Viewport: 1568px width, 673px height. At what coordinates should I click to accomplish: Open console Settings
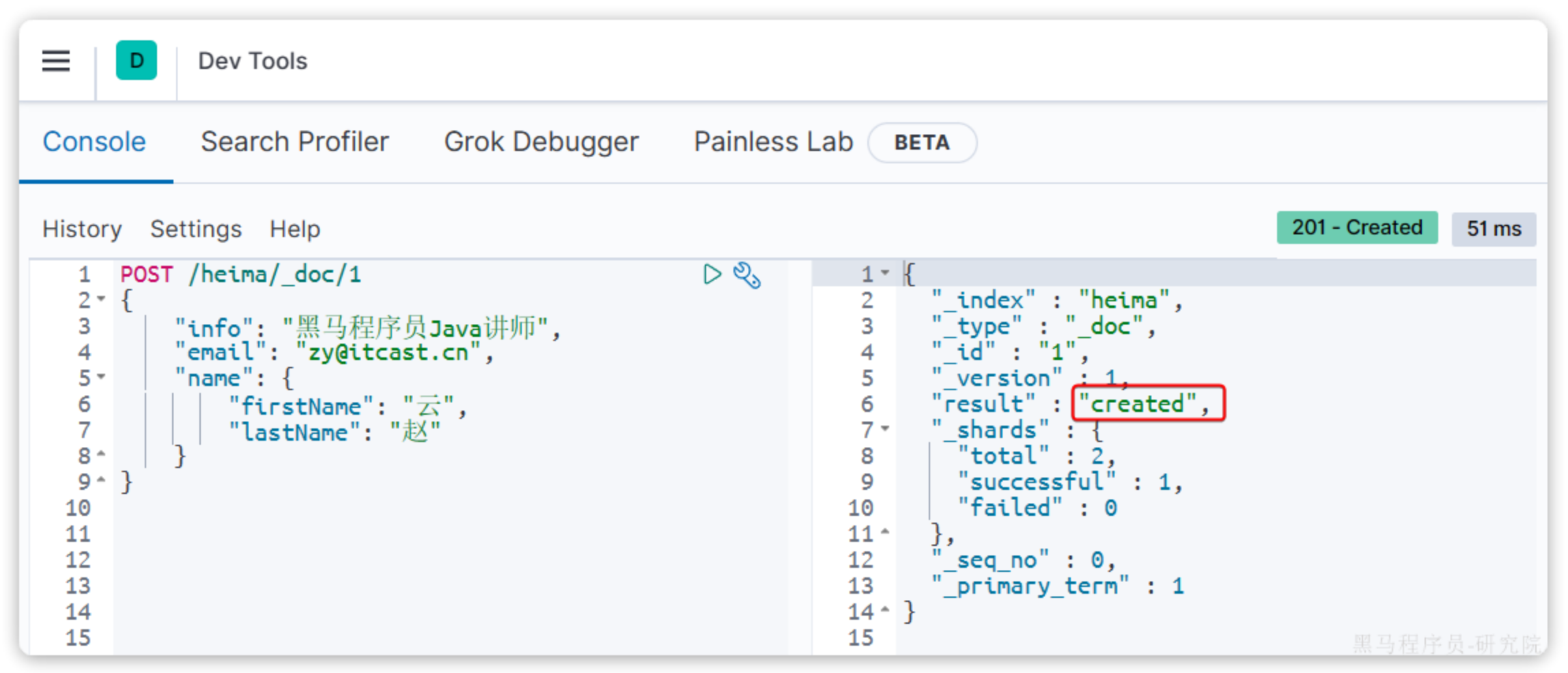196,229
